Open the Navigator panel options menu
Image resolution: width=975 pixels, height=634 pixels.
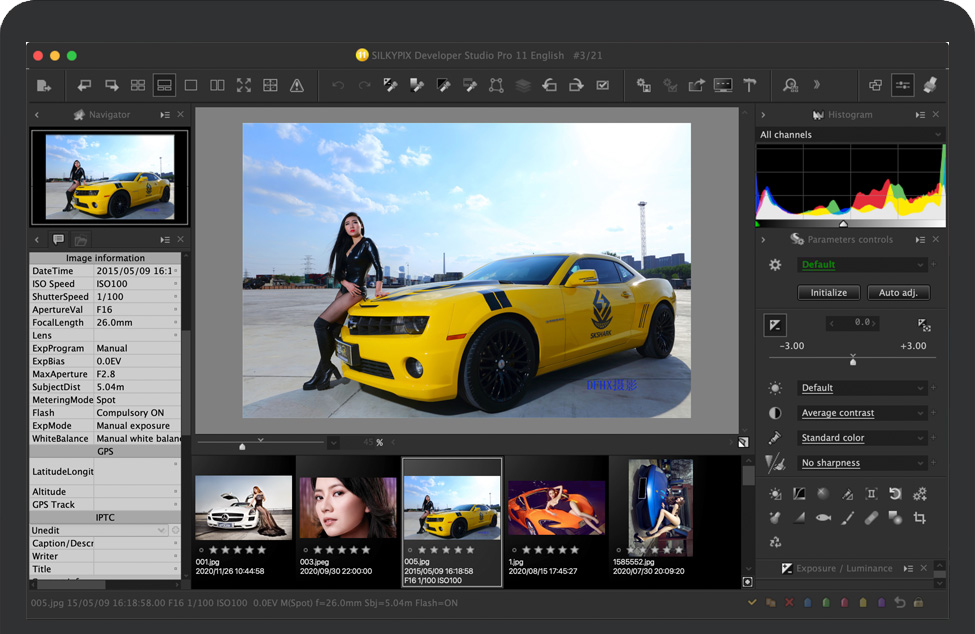point(165,115)
